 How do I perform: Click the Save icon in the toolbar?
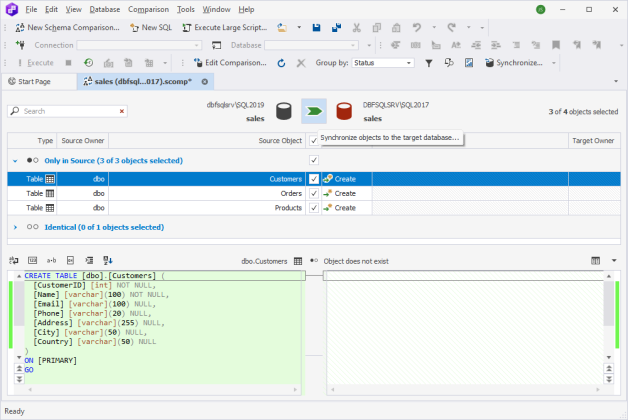pos(316,28)
